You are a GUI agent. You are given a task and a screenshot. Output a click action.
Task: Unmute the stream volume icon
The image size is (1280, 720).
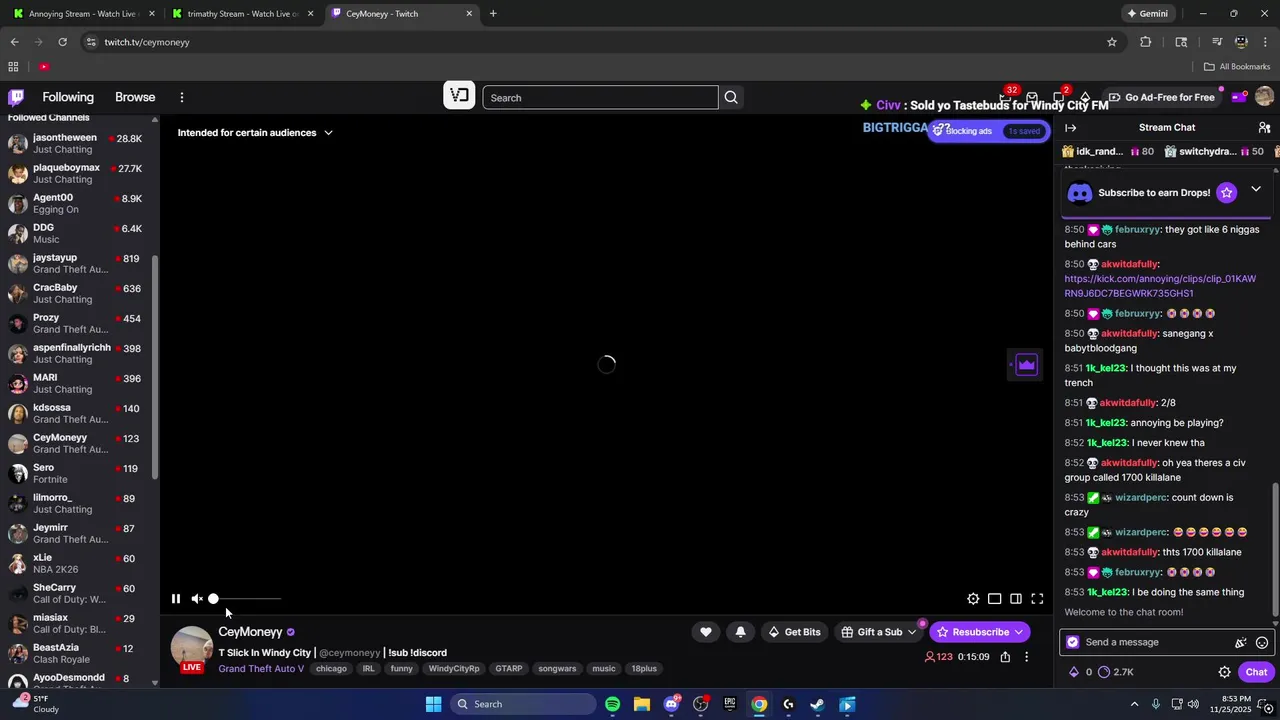(197, 599)
